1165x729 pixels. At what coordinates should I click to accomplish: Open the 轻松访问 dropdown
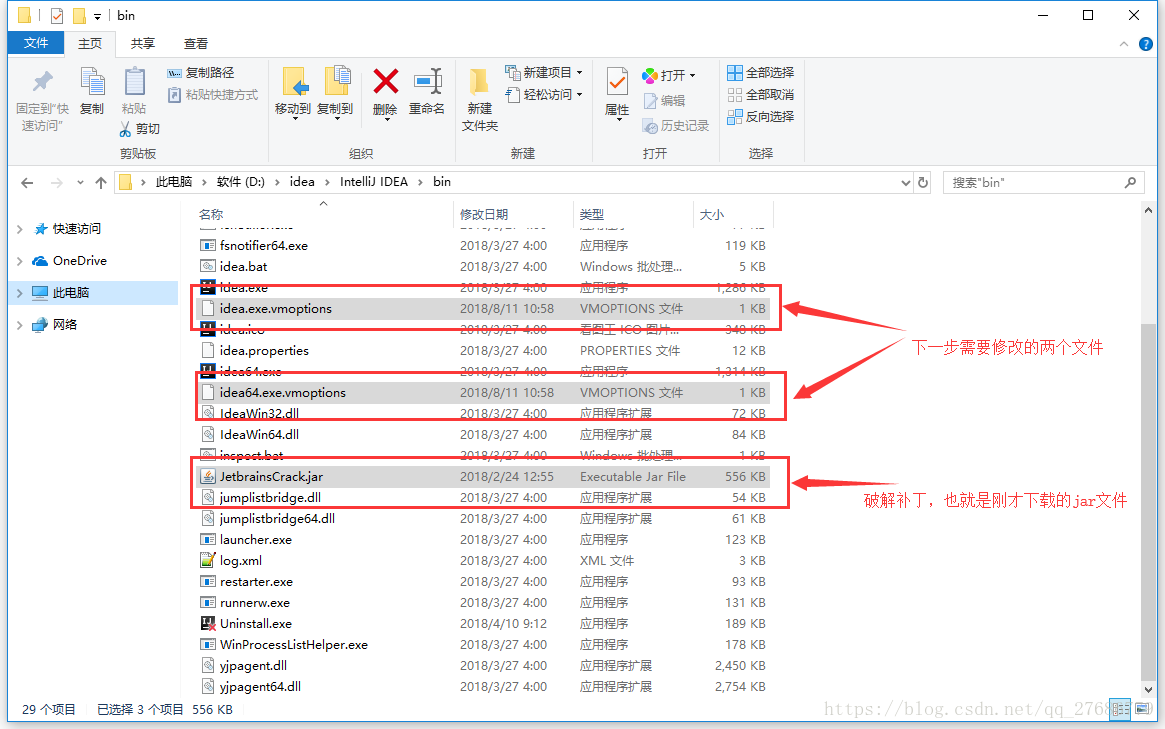tap(544, 95)
